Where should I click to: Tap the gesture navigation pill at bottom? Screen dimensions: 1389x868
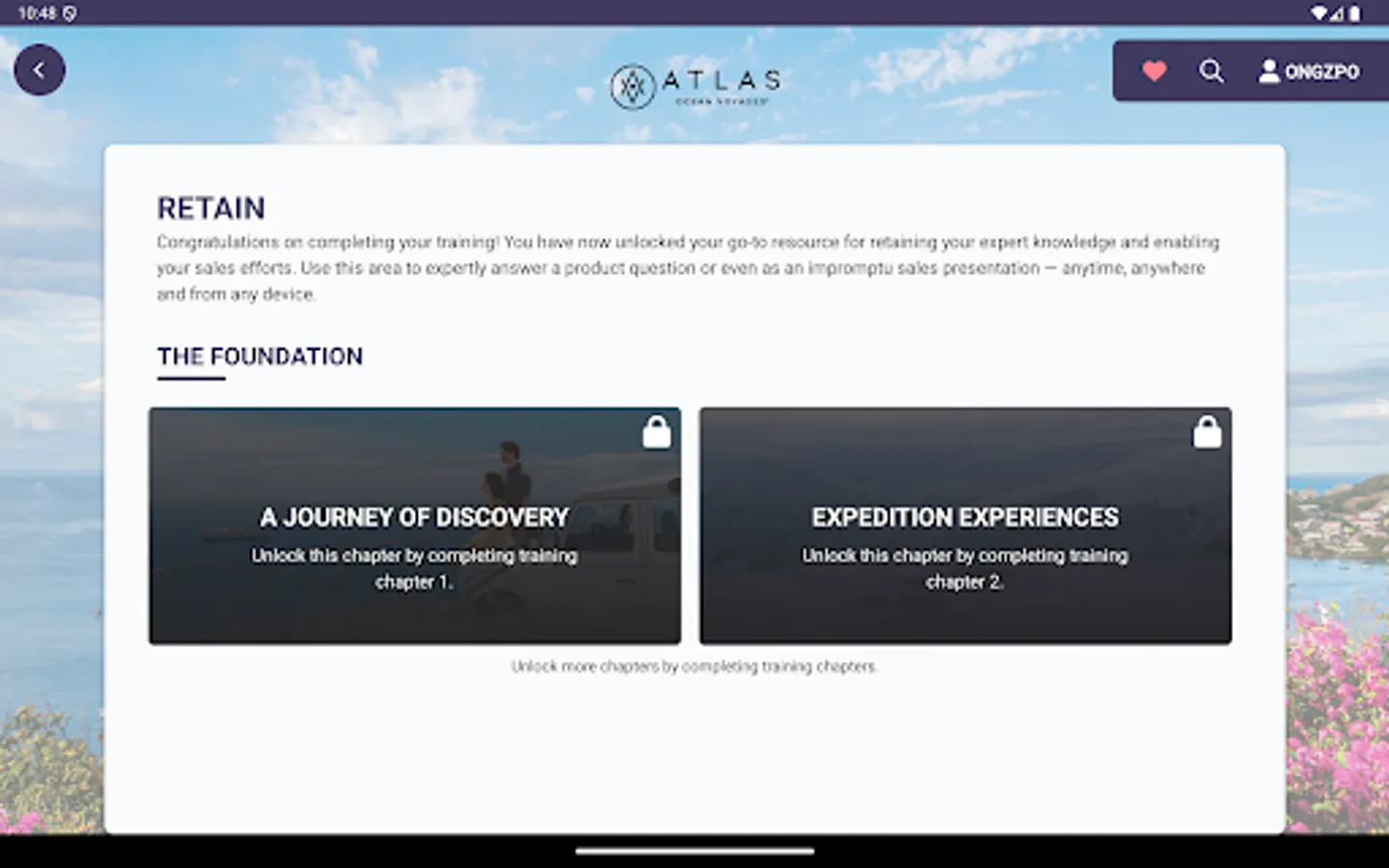click(694, 852)
